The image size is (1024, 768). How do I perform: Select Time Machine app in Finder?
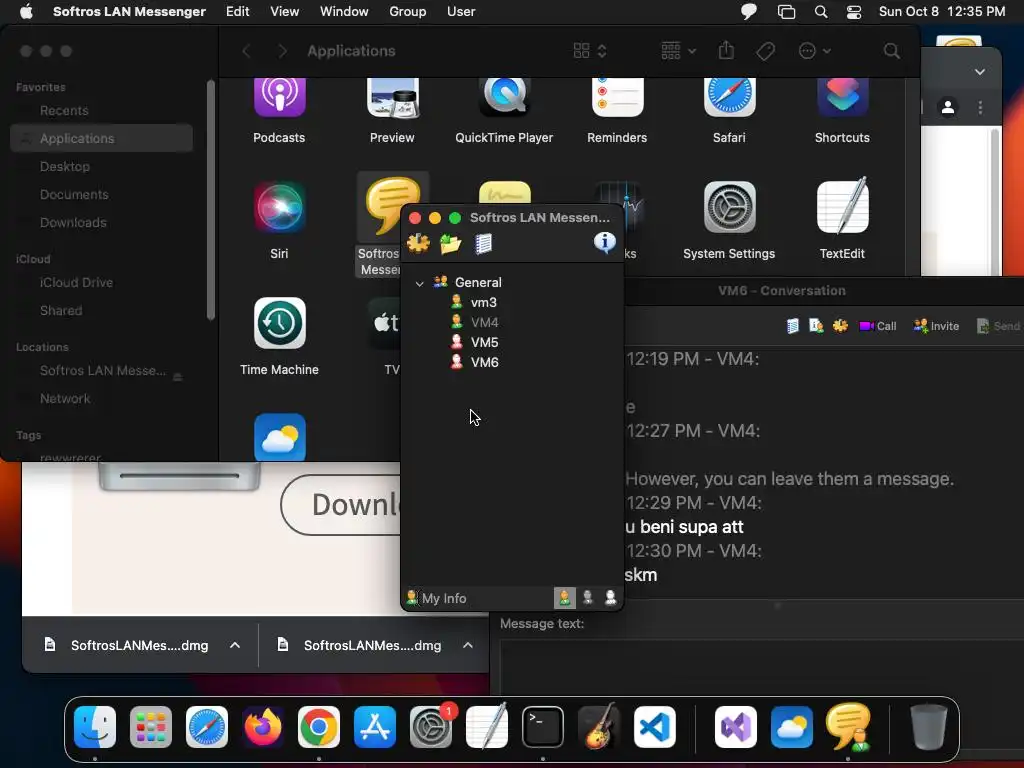tap(280, 323)
